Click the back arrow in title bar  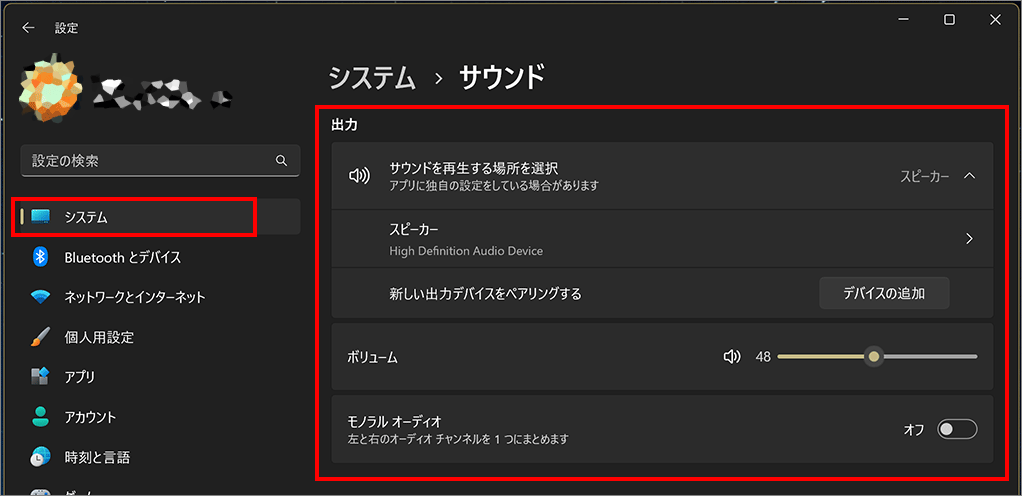[28, 28]
